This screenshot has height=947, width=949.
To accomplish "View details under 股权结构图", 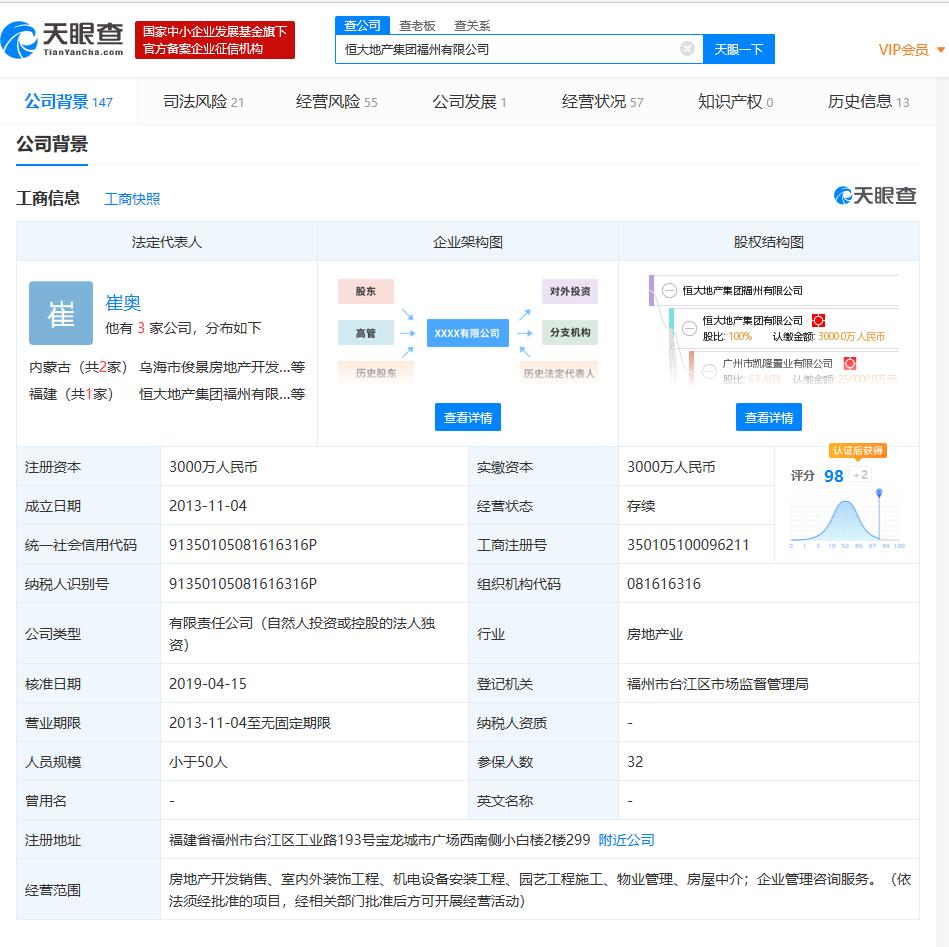I will coord(769,417).
